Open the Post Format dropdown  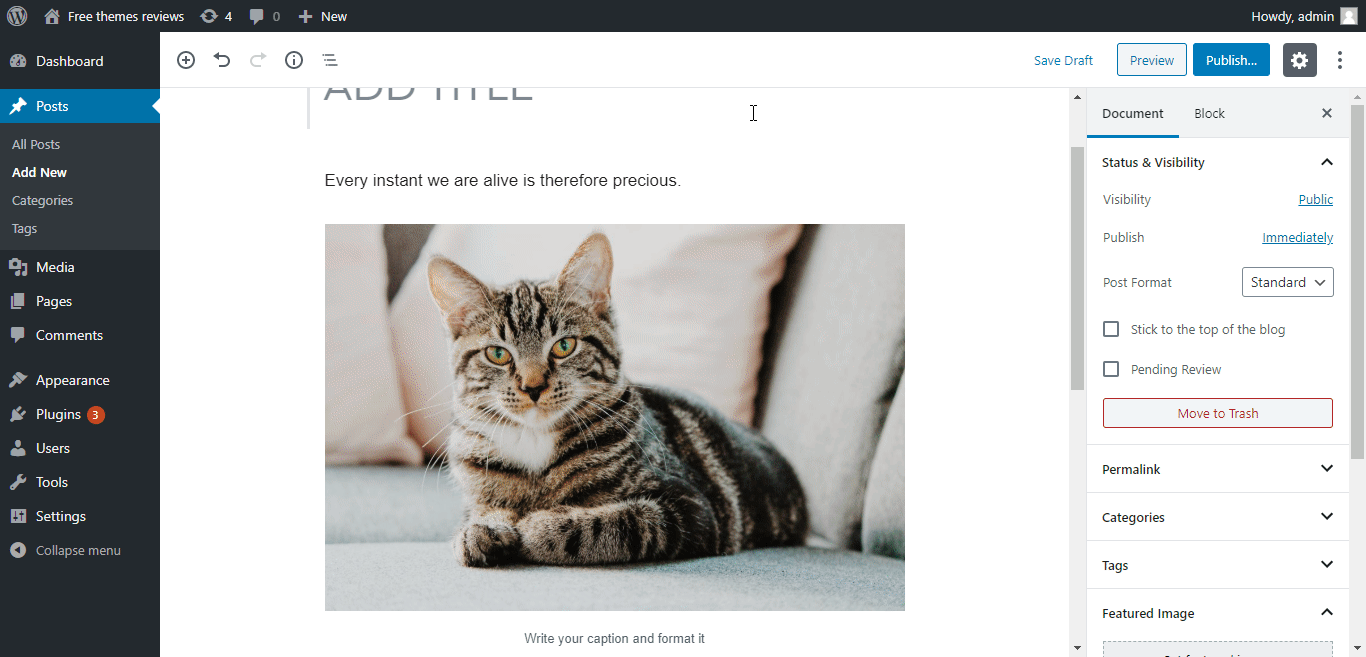[x=1288, y=282]
